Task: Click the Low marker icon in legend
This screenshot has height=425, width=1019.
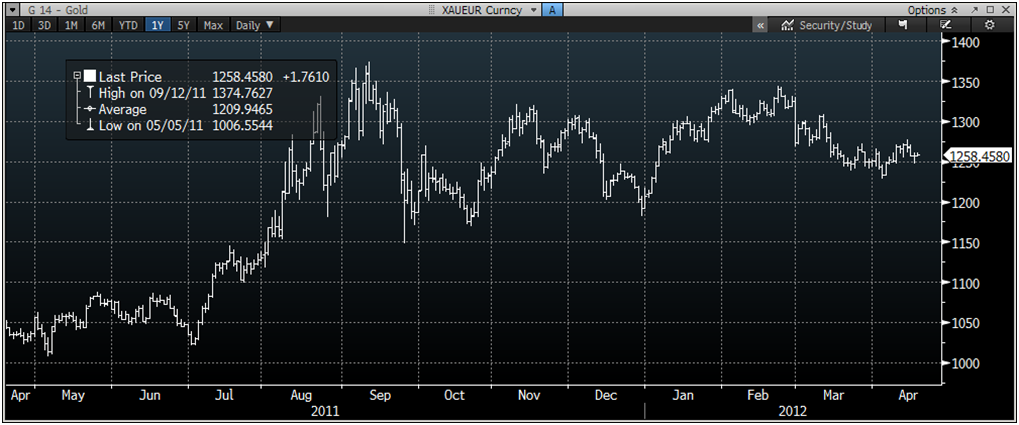Action: tap(90, 125)
